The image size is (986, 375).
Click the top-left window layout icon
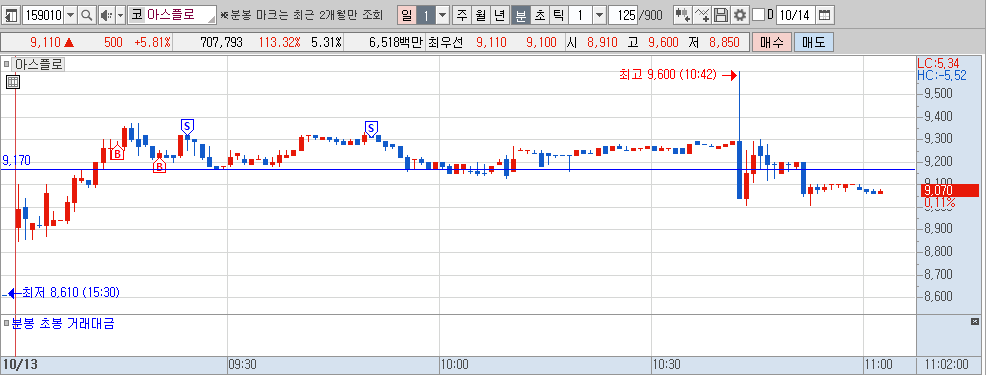(x=11, y=14)
